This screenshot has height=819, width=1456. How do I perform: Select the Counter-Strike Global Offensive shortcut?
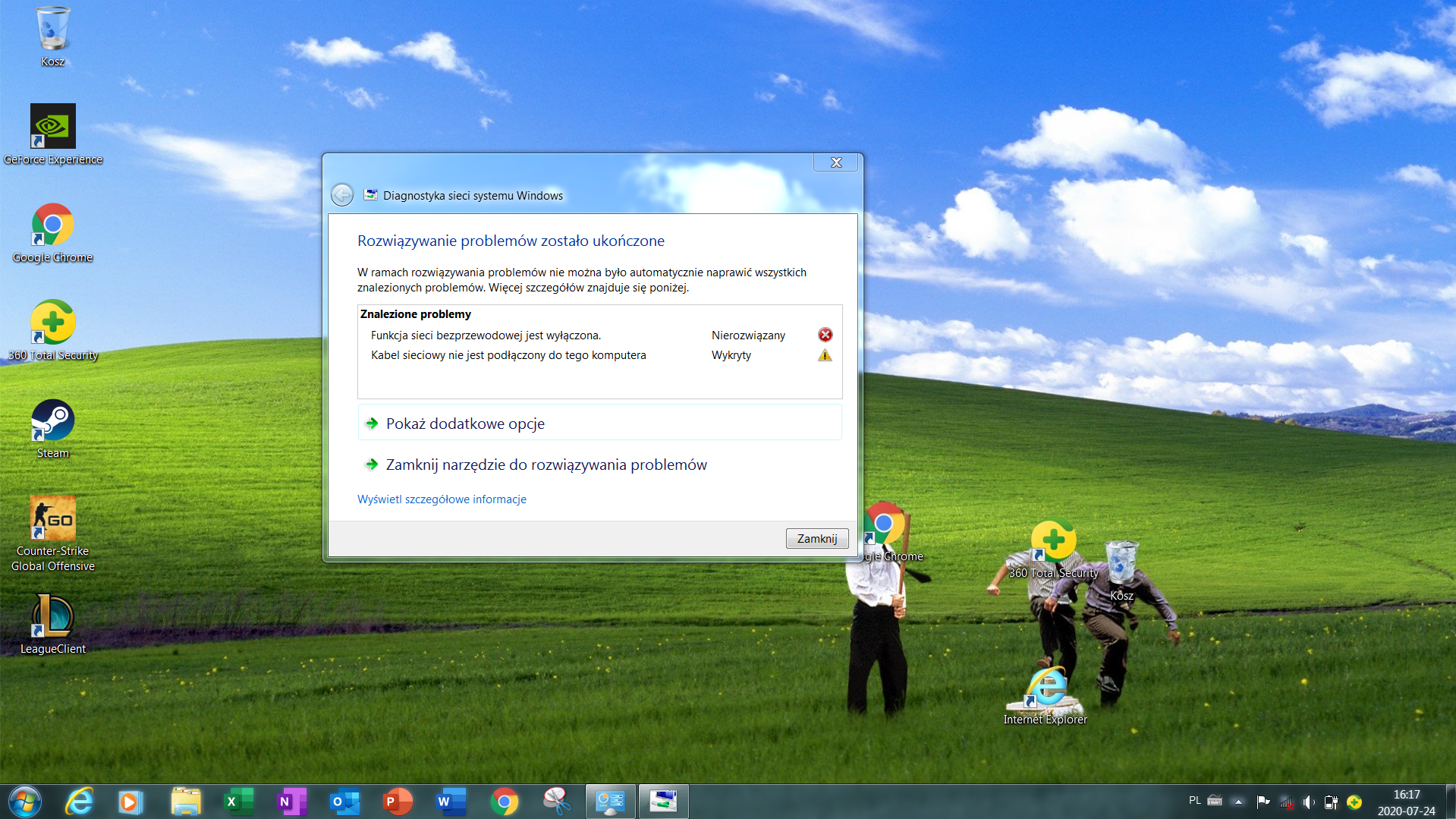click(52, 534)
